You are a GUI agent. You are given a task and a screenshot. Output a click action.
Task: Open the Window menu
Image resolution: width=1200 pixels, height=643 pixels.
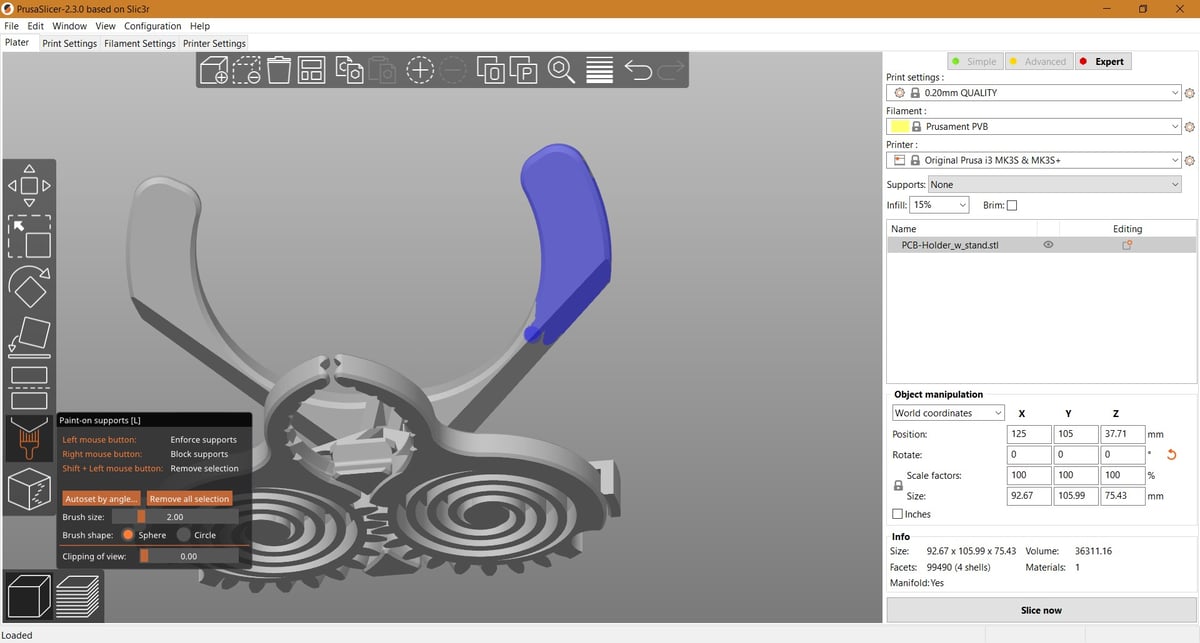click(x=70, y=26)
